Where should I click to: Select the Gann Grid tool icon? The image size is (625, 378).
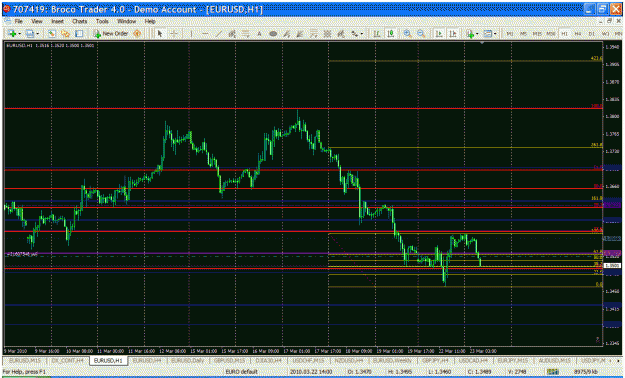(x=327, y=34)
